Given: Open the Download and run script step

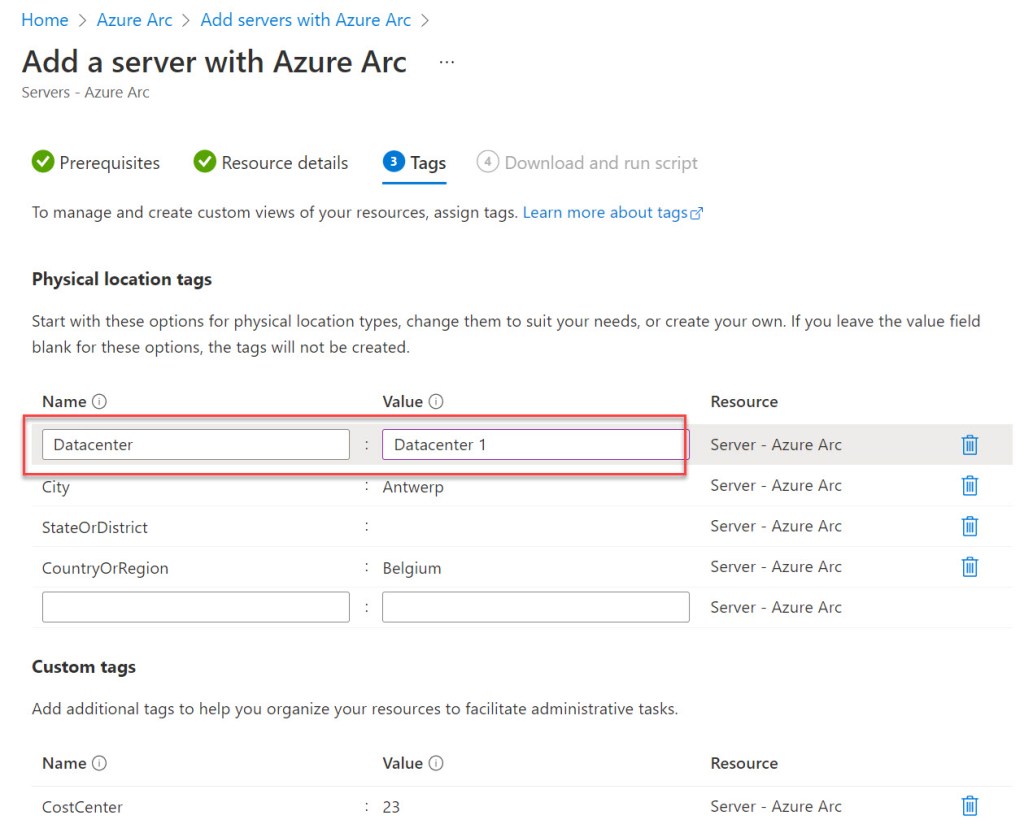Looking at the screenshot, I should [588, 163].
